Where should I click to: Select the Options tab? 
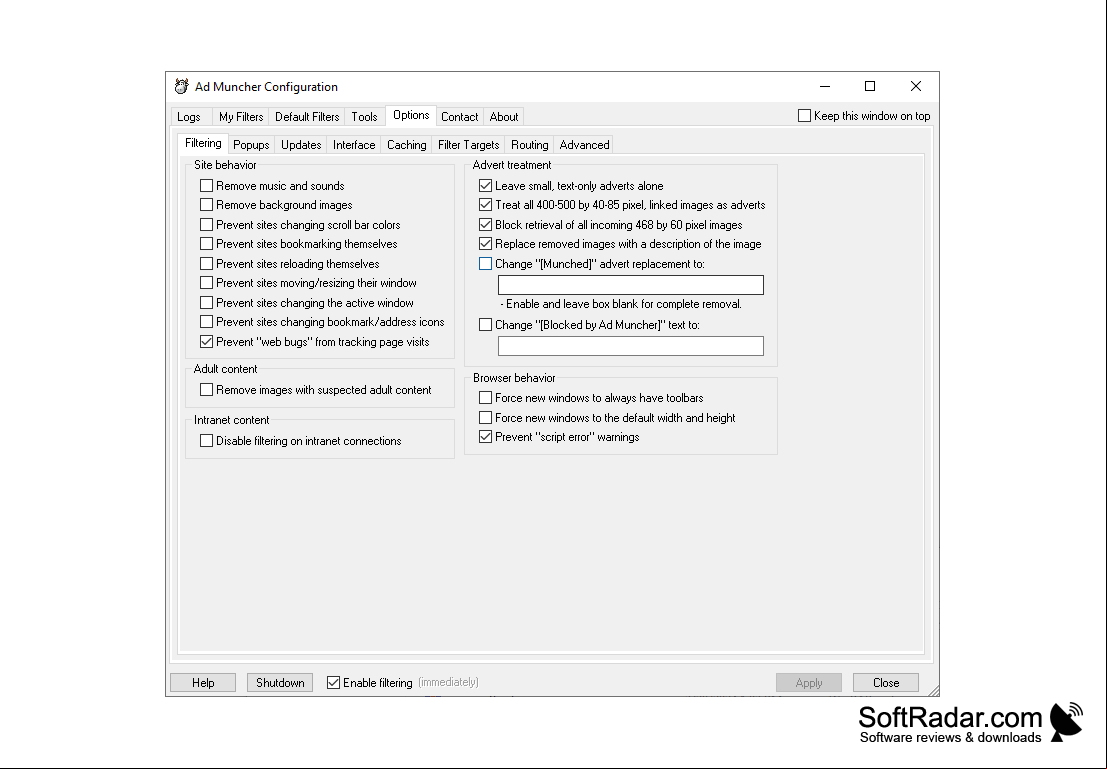click(x=411, y=115)
